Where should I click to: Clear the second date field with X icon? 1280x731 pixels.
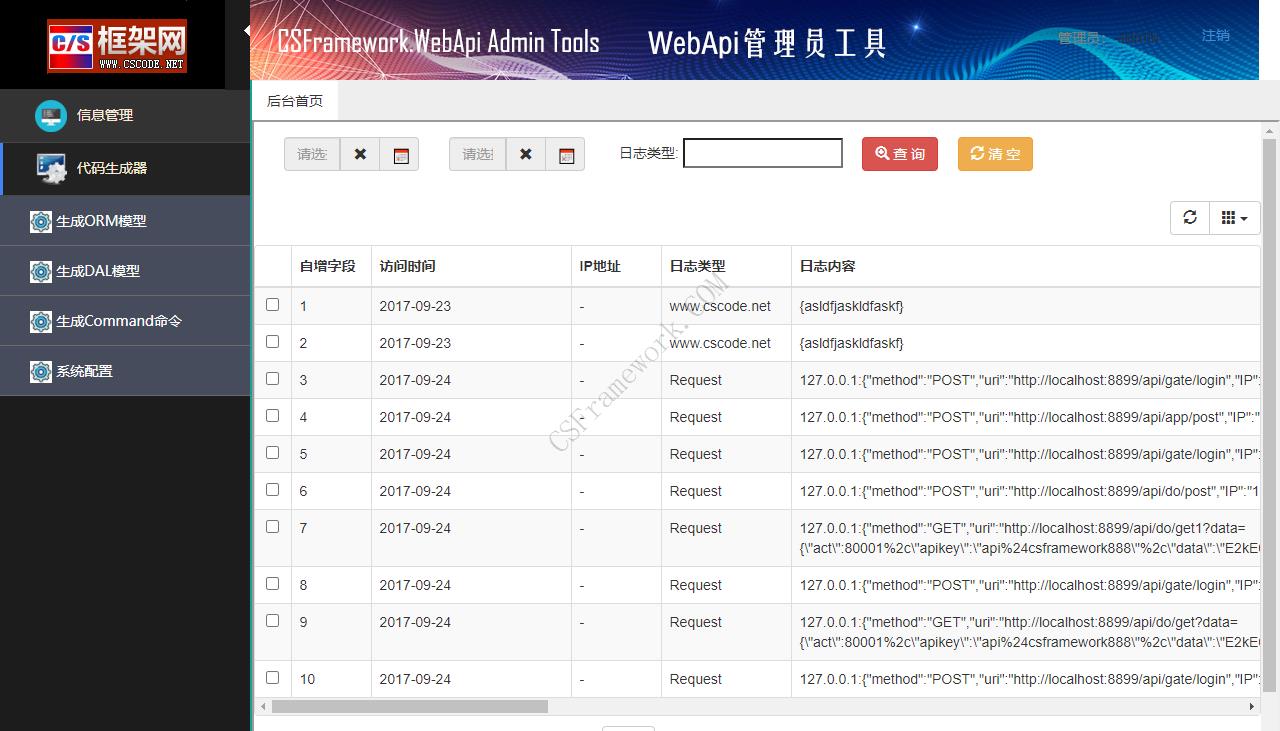[526, 154]
